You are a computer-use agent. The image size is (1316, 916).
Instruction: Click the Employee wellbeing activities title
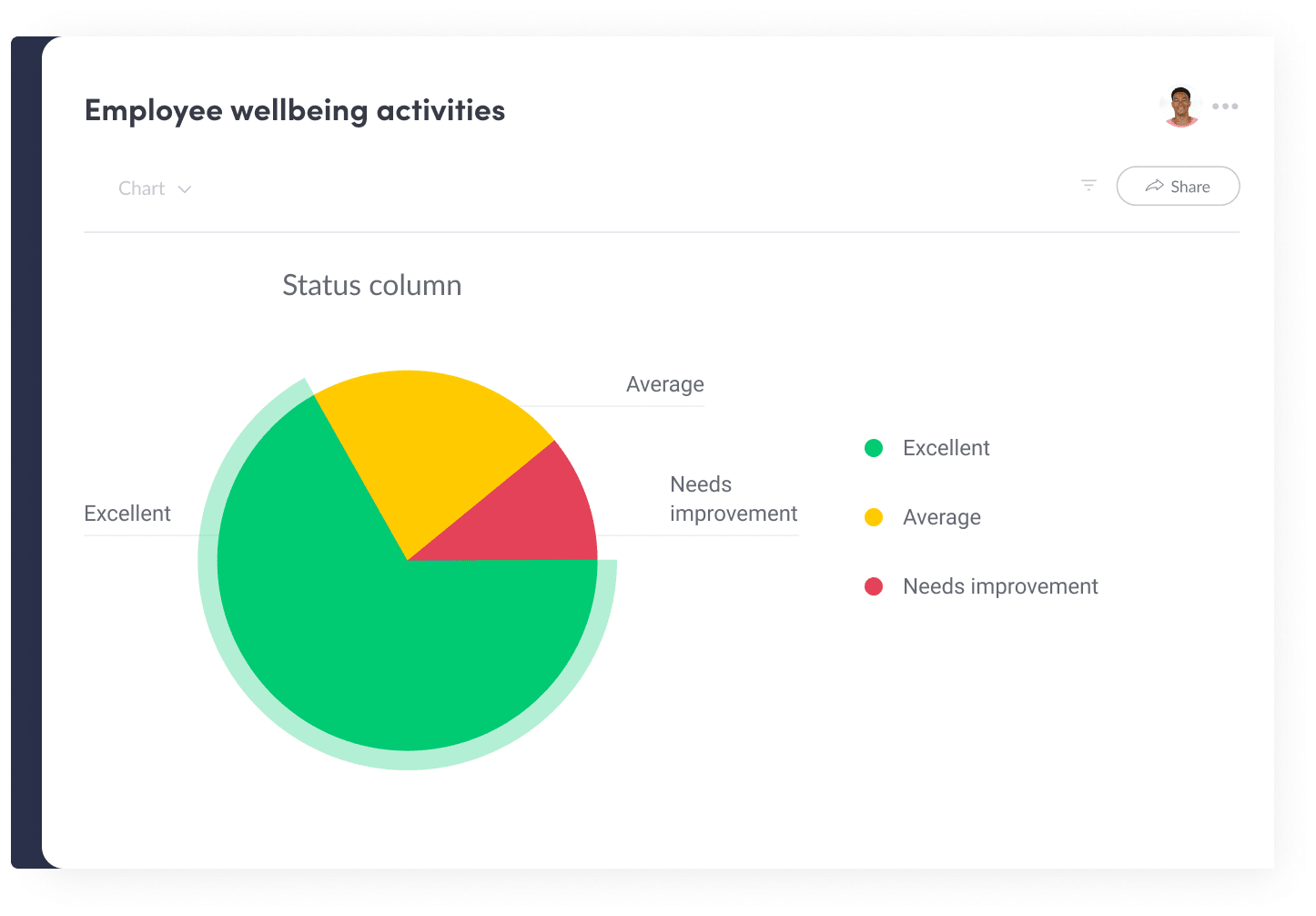[x=295, y=110]
